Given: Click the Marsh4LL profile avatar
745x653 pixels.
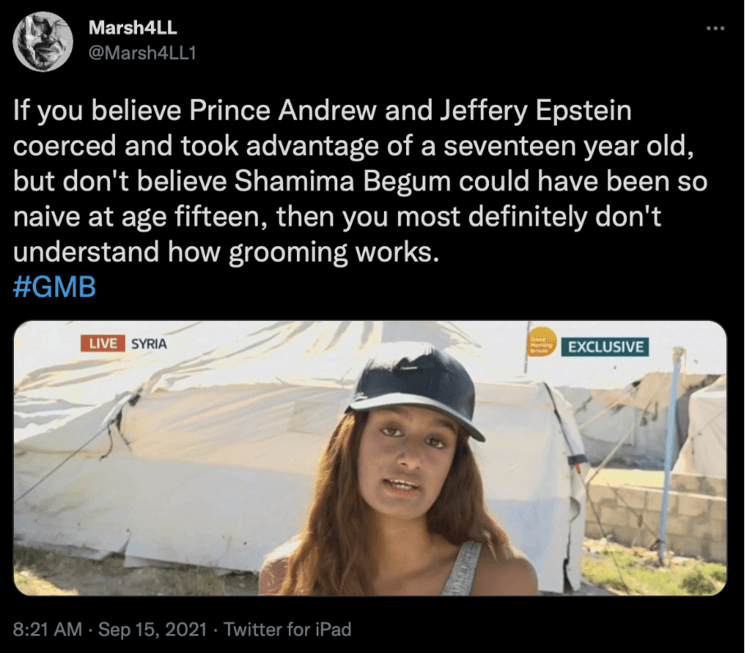Looking at the screenshot, I should 43,42.
